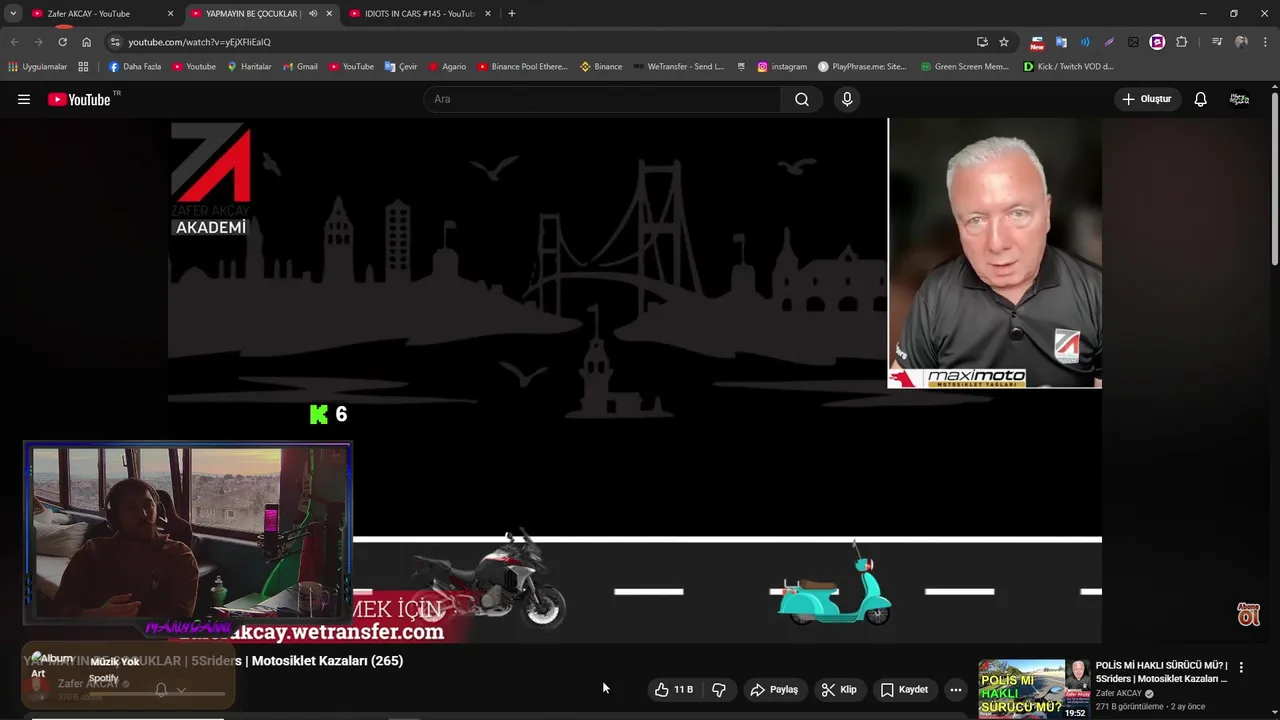The width and height of the screenshot is (1280, 720).
Task: Dislike the video with the thumbs-down button
Action: tap(719, 689)
